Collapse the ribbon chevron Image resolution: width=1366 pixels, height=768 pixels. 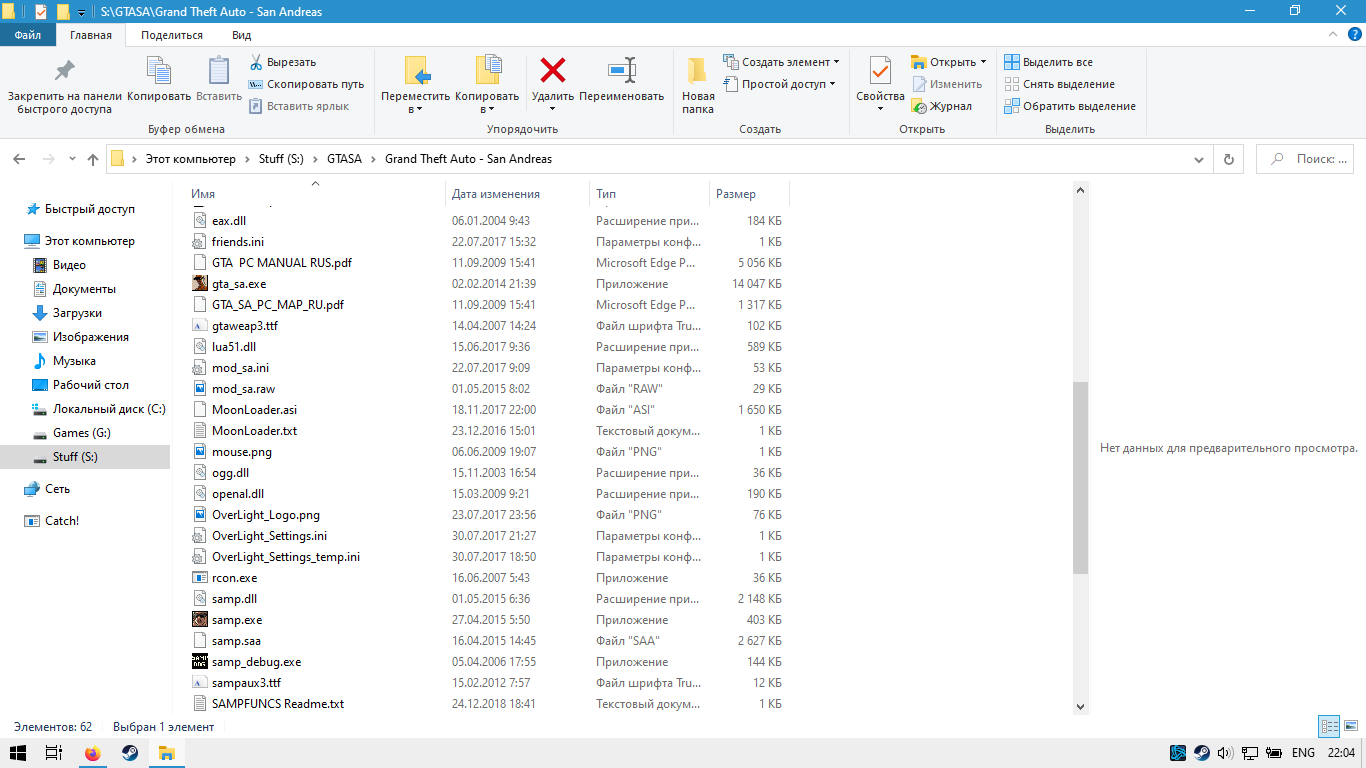pyautogui.click(x=1333, y=34)
